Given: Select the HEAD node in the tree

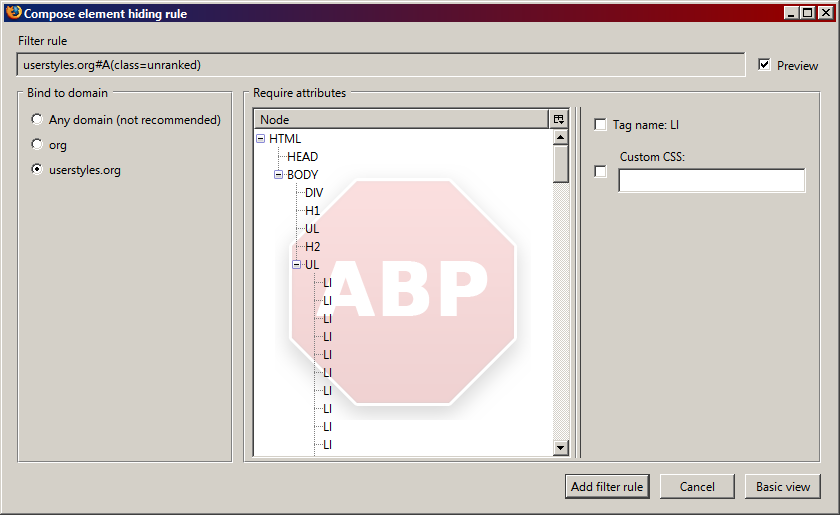Looking at the screenshot, I should [x=302, y=156].
